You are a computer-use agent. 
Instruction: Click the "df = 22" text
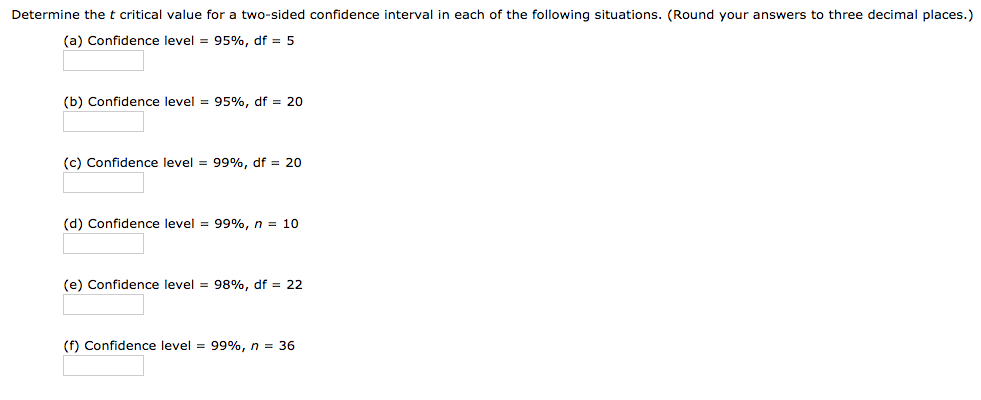click(279, 285)
